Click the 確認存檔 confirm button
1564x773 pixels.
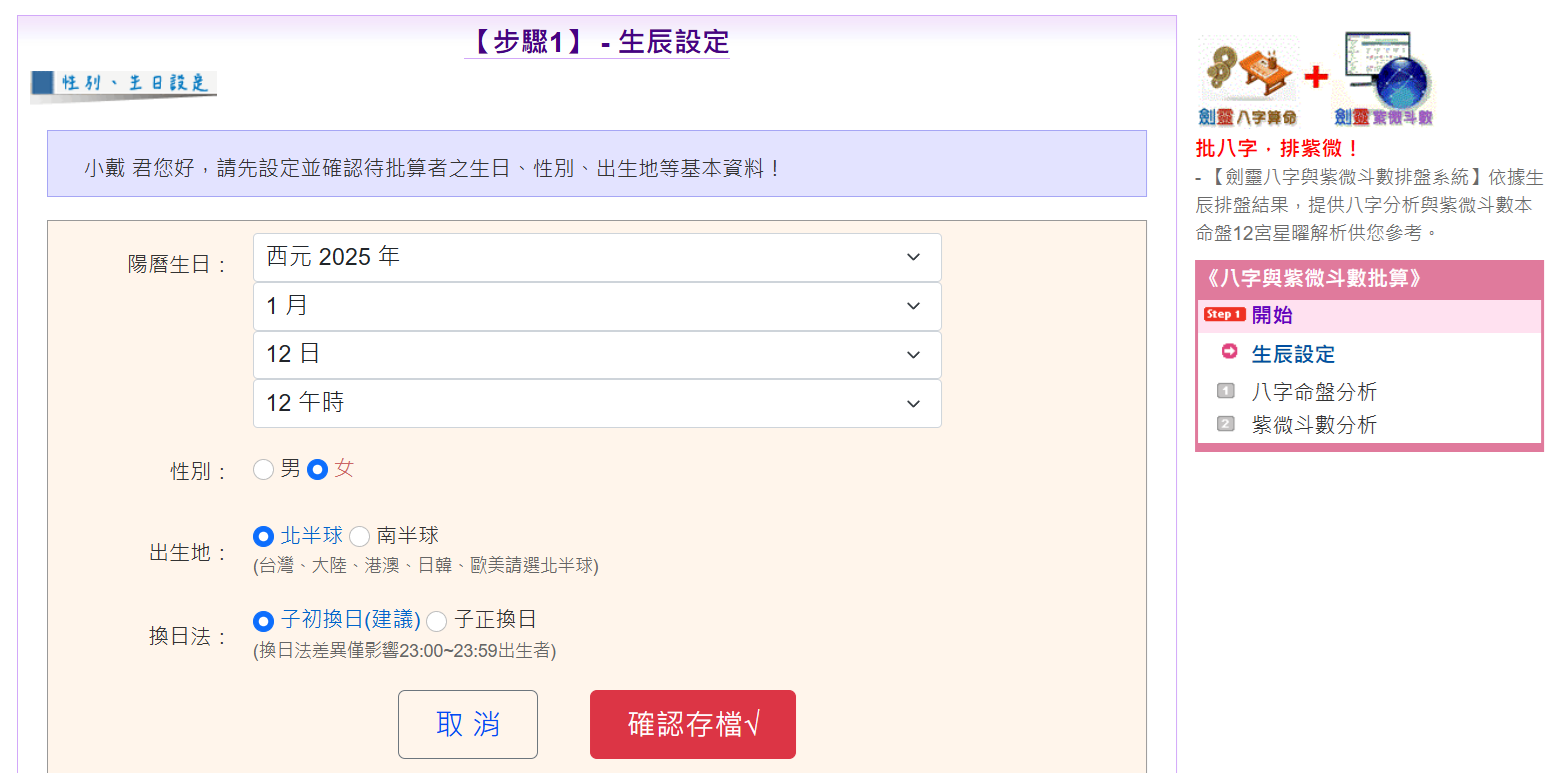(693, 724)
